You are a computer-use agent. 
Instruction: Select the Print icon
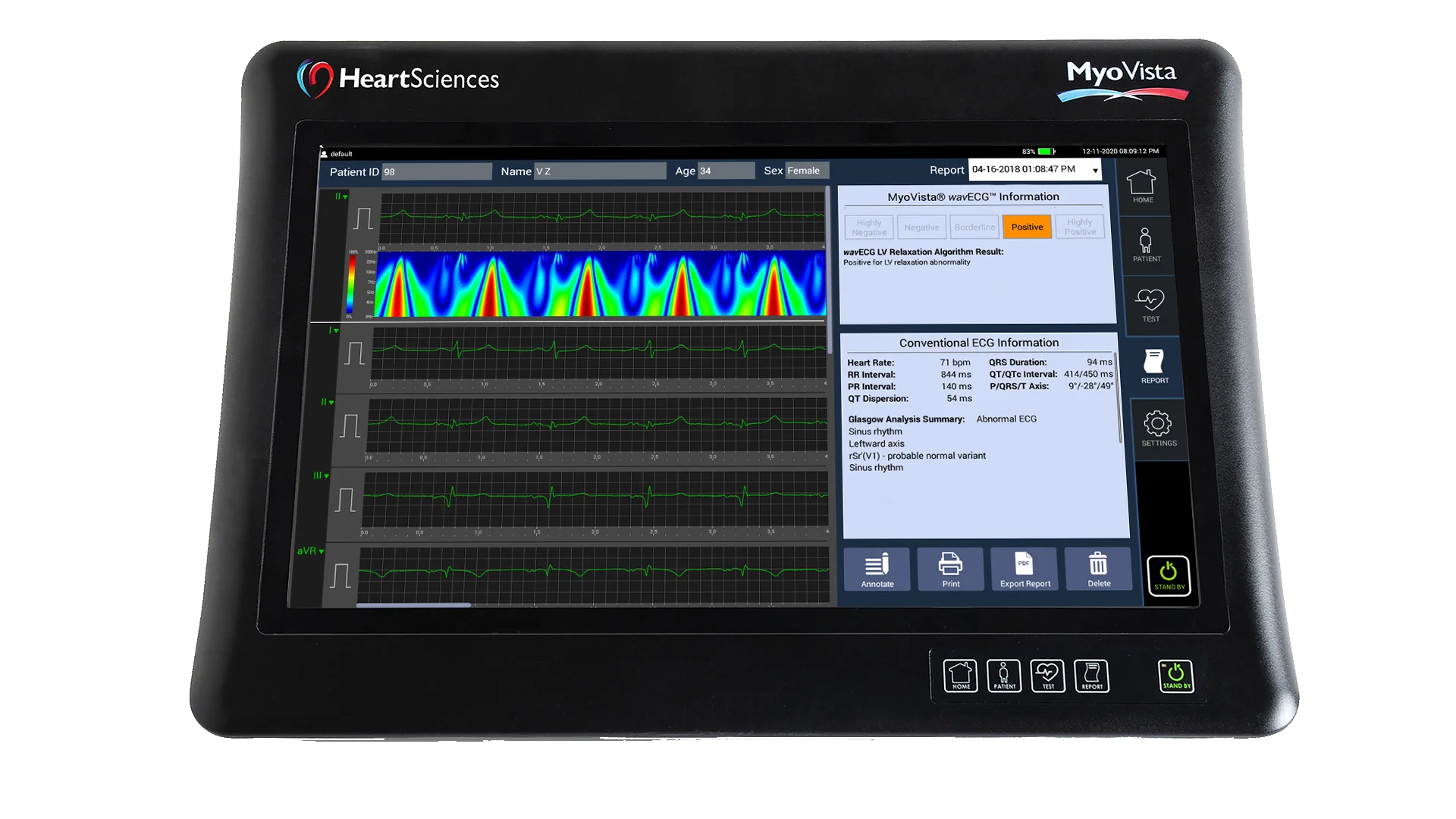click(951, 569)
